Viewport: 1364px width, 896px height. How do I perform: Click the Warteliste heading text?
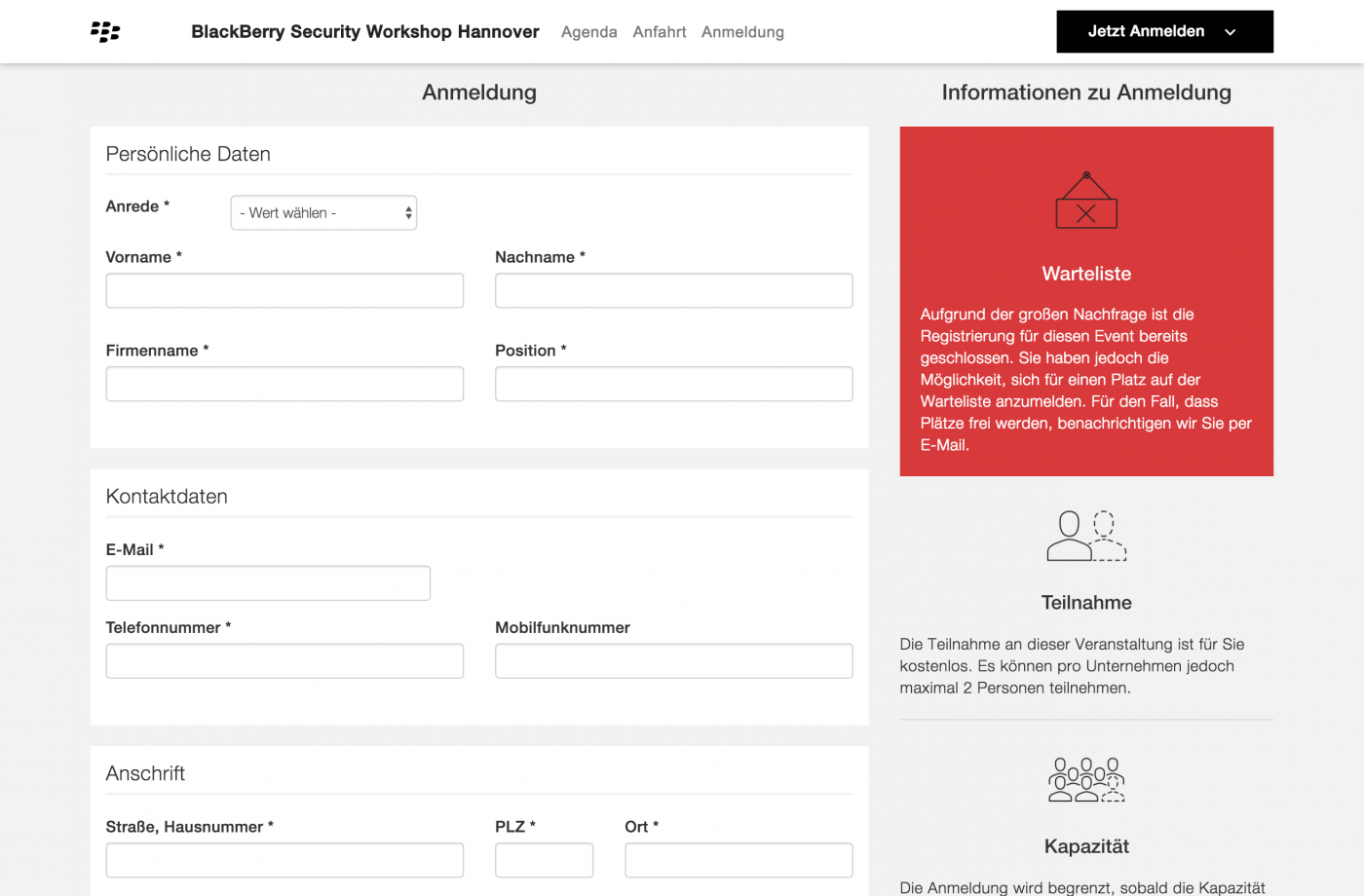coord(1086,274)
